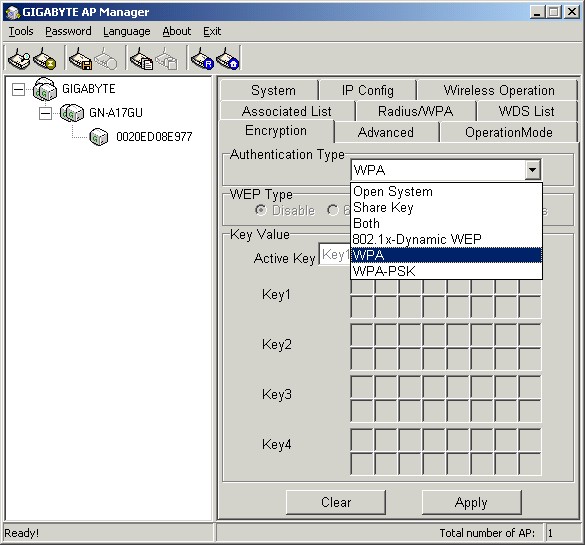Choose Share Key from authentication list

(447, 207)
